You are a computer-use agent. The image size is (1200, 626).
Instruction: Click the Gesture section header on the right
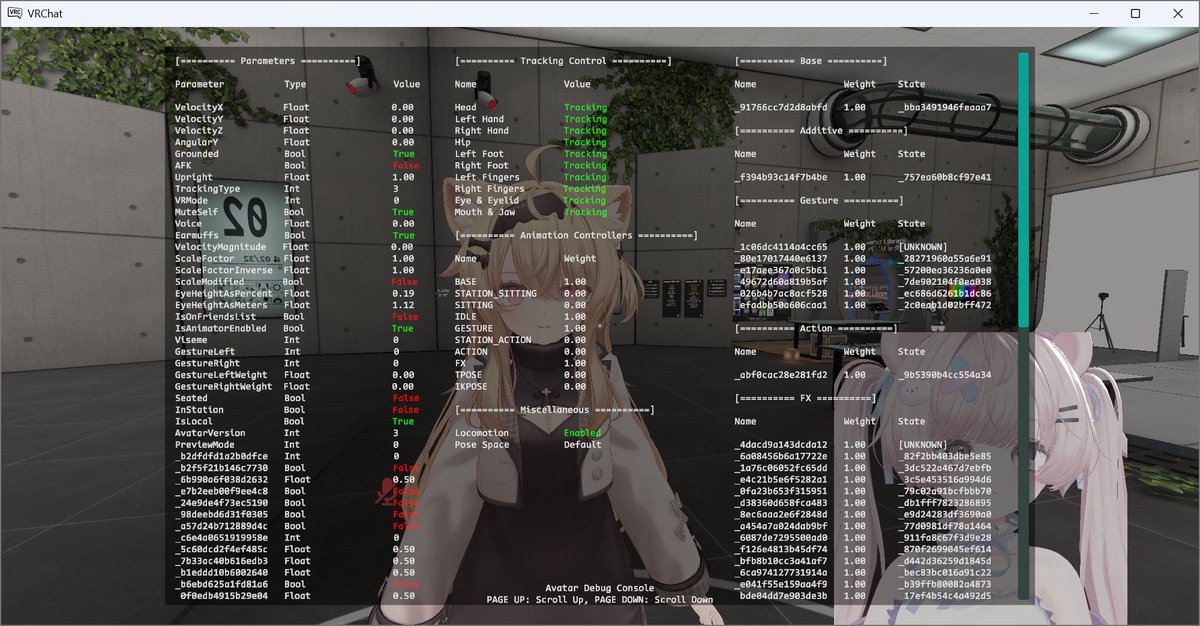818,201
